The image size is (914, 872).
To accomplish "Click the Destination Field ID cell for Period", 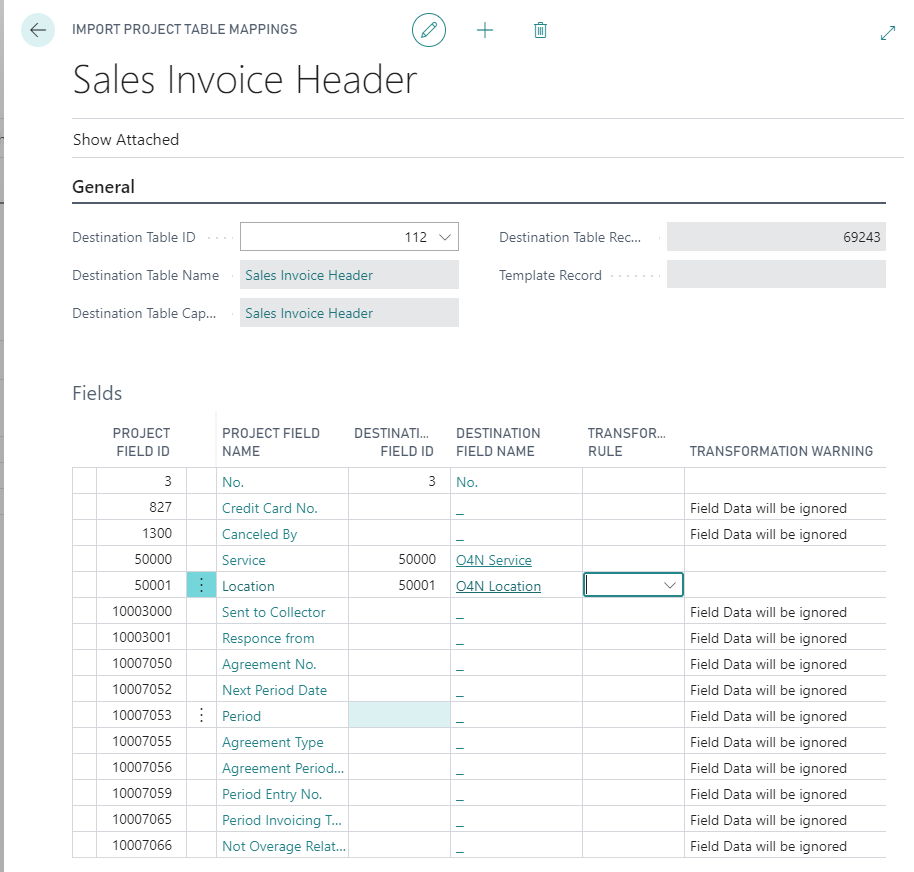I will click(399, 716).
